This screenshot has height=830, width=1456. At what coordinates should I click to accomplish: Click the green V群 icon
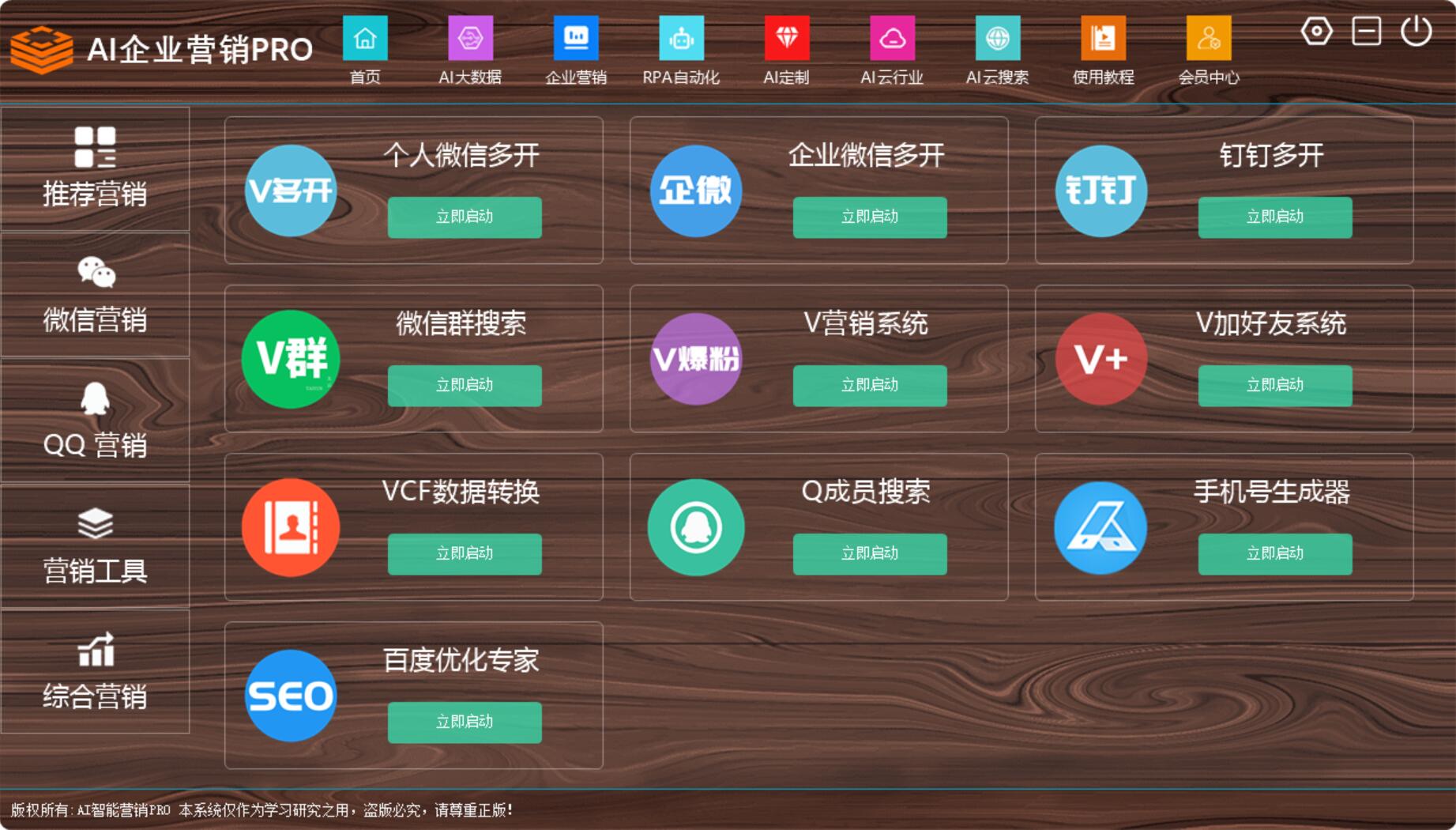pos(290,359)
